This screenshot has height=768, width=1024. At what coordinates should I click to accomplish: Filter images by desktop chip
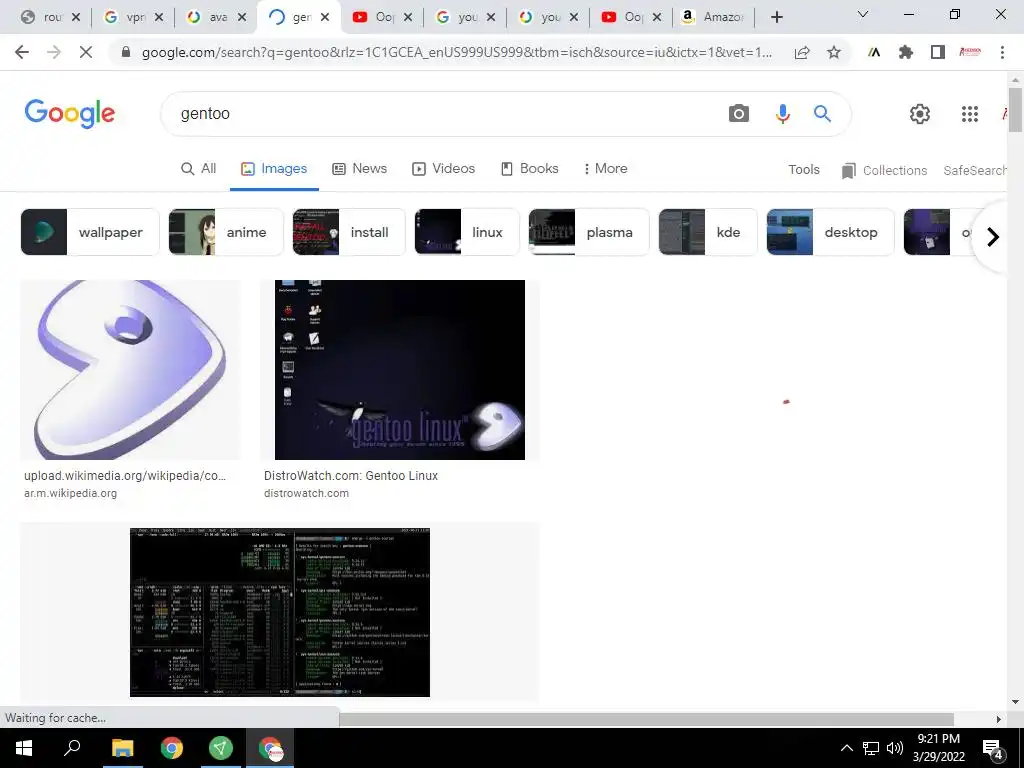830,232
